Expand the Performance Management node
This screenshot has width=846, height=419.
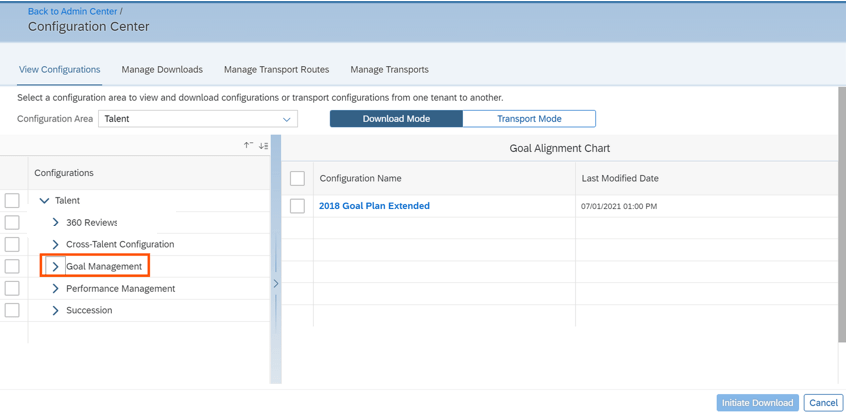[56, 289]
